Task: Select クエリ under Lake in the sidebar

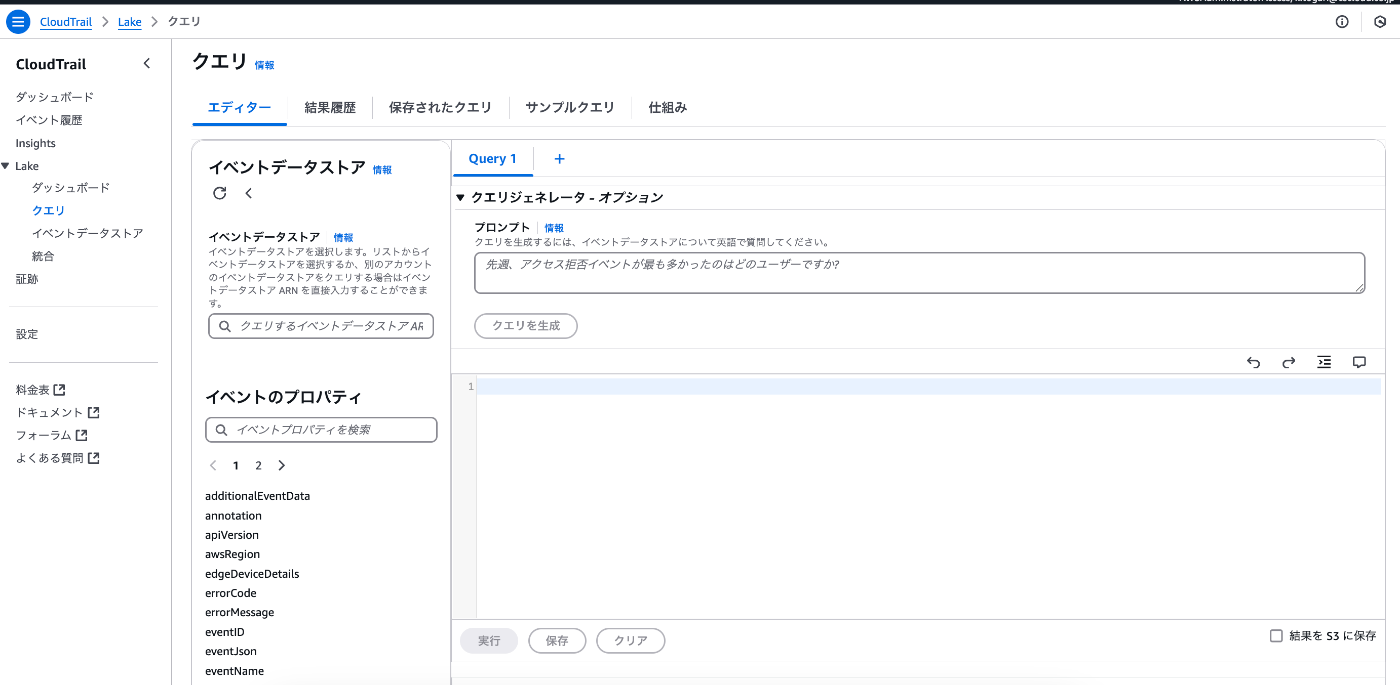Action: (49, 211)
